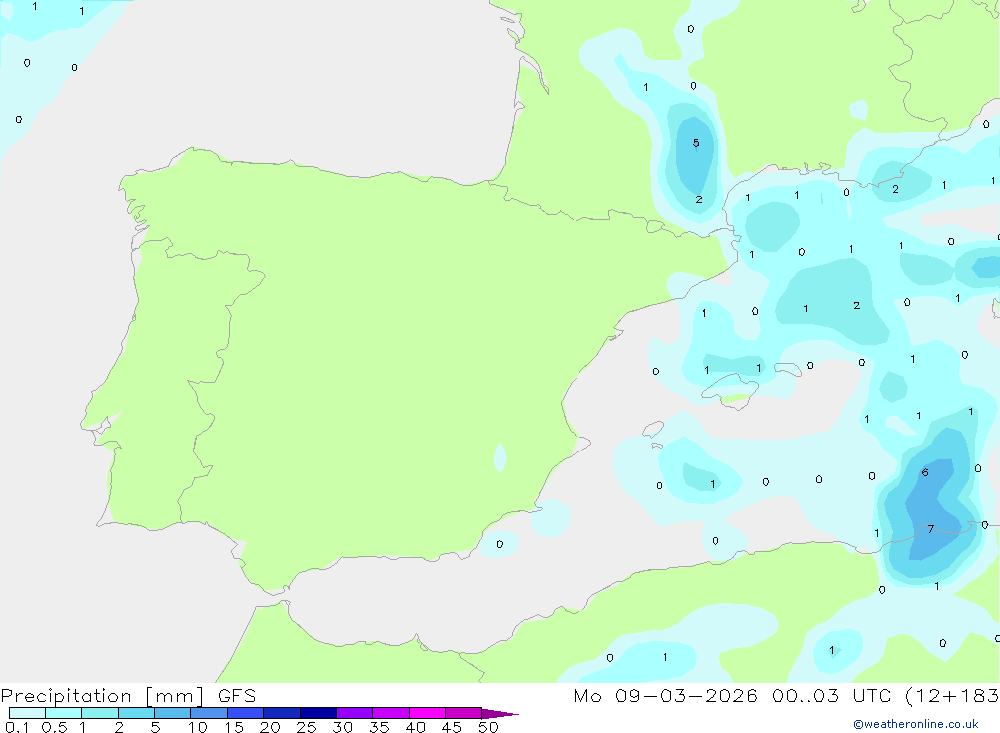Click the '5' value over southern France
This screenshot has height=733, width=1000.
click(x=696, y=143)
